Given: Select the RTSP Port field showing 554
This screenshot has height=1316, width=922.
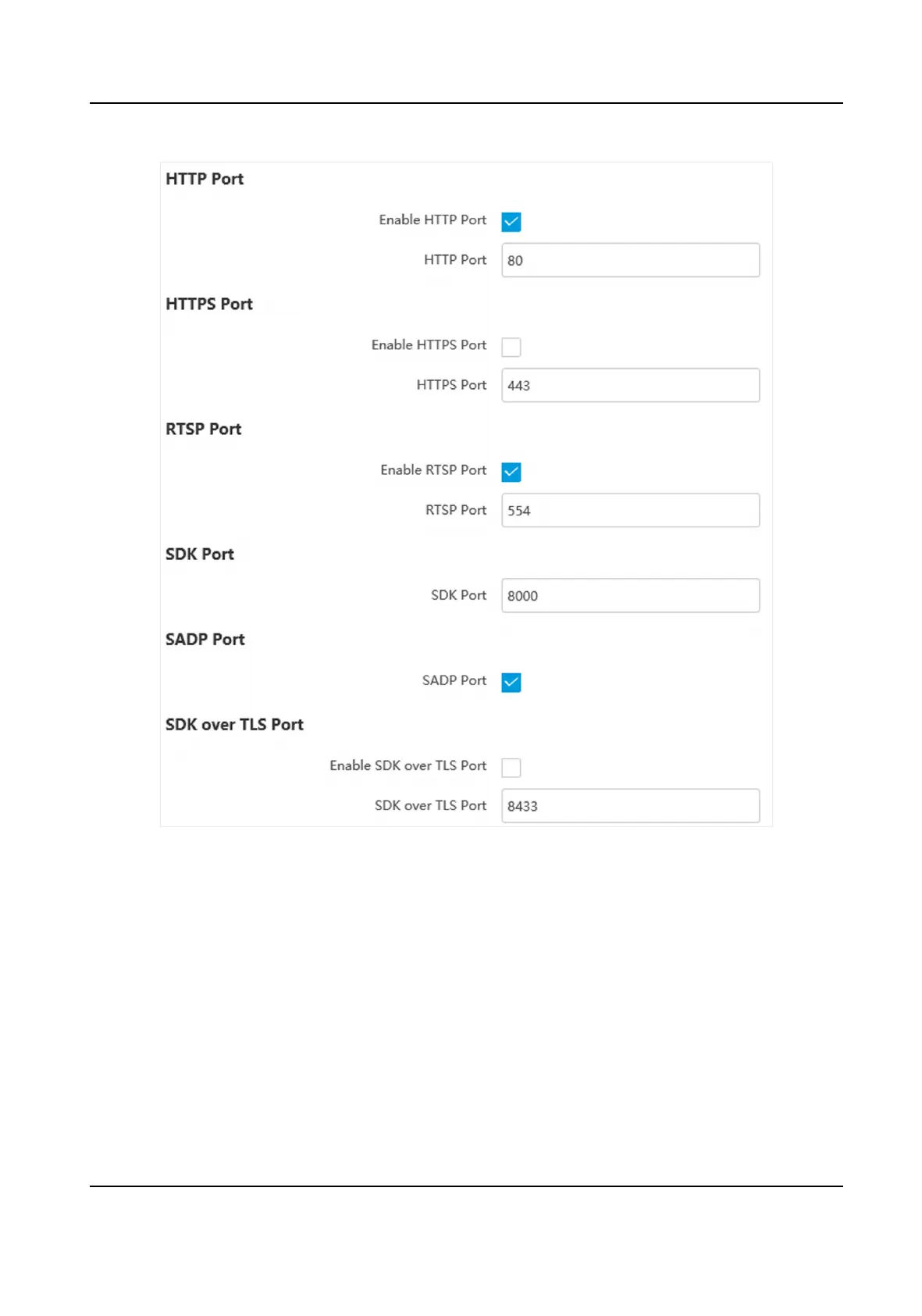Looking at the screenshot, I should click(630, 510).
